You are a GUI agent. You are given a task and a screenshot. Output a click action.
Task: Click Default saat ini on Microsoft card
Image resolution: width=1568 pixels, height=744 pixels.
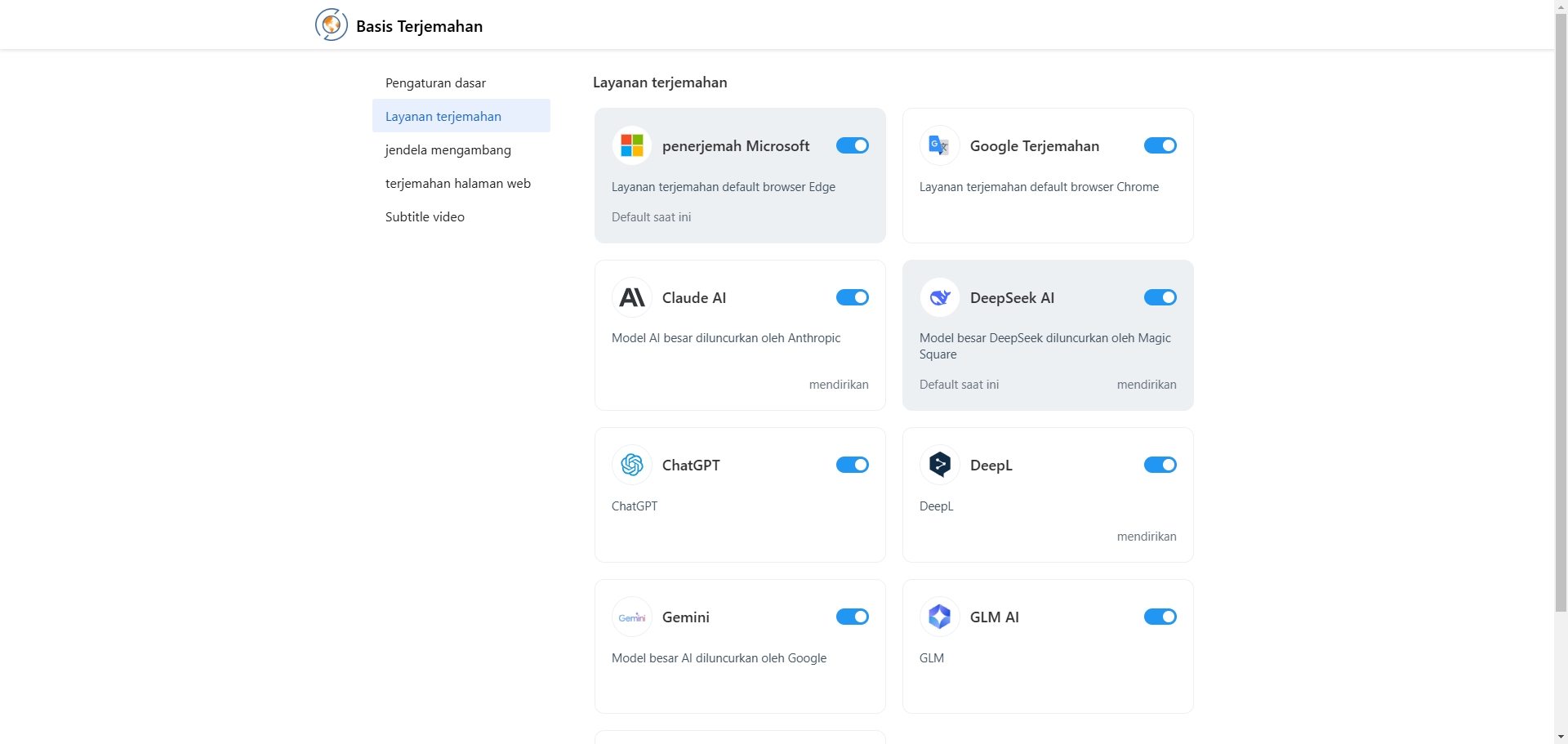coord(652,217)
